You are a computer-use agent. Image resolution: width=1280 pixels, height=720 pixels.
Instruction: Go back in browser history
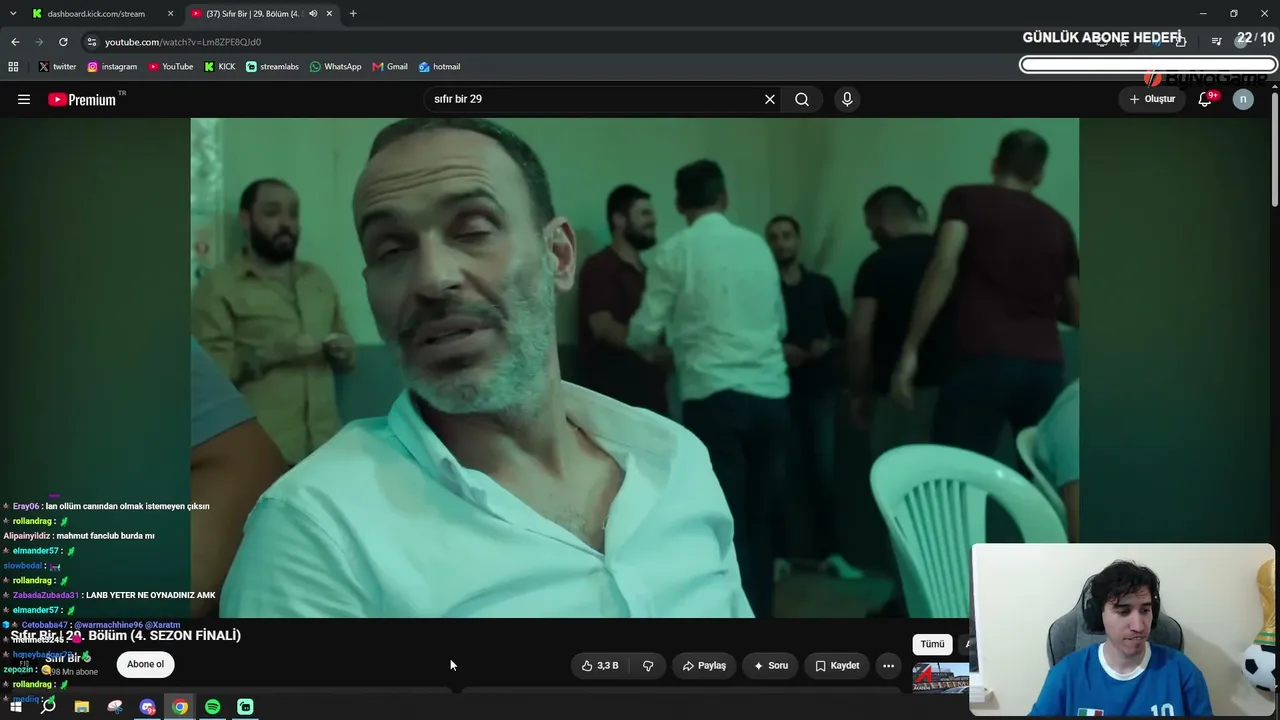point(15,42)
